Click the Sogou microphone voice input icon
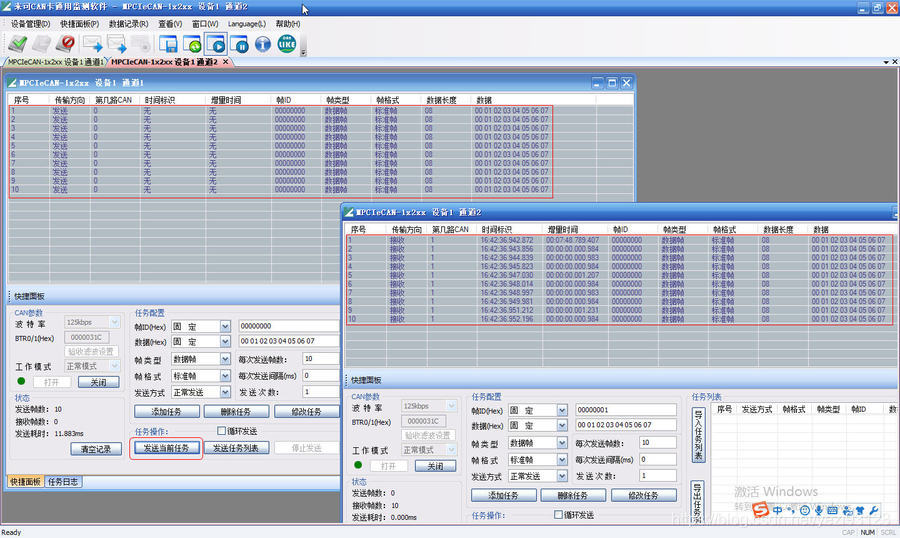 point(818,510)
